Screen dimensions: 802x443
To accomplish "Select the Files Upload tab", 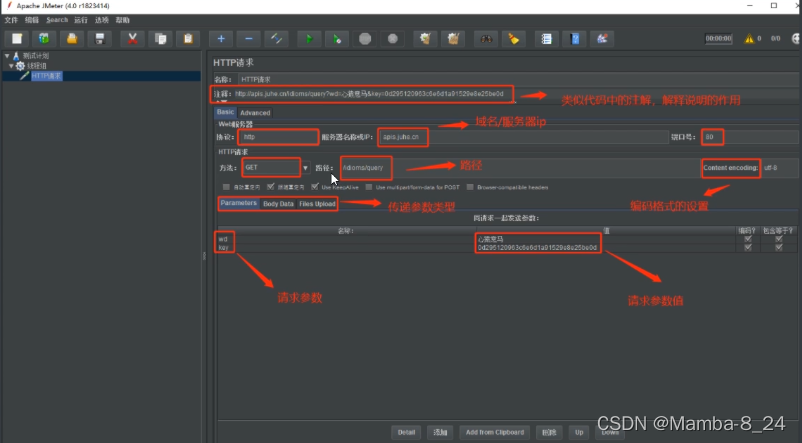I will point(317,204).
